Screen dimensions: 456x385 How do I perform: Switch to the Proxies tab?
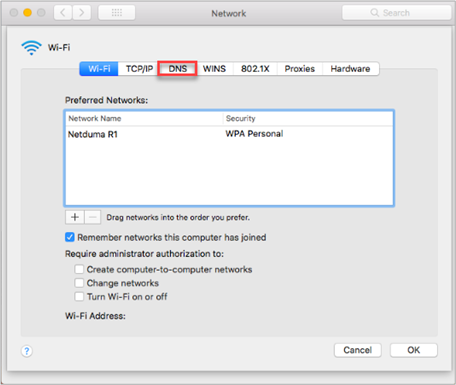point(300,69)
